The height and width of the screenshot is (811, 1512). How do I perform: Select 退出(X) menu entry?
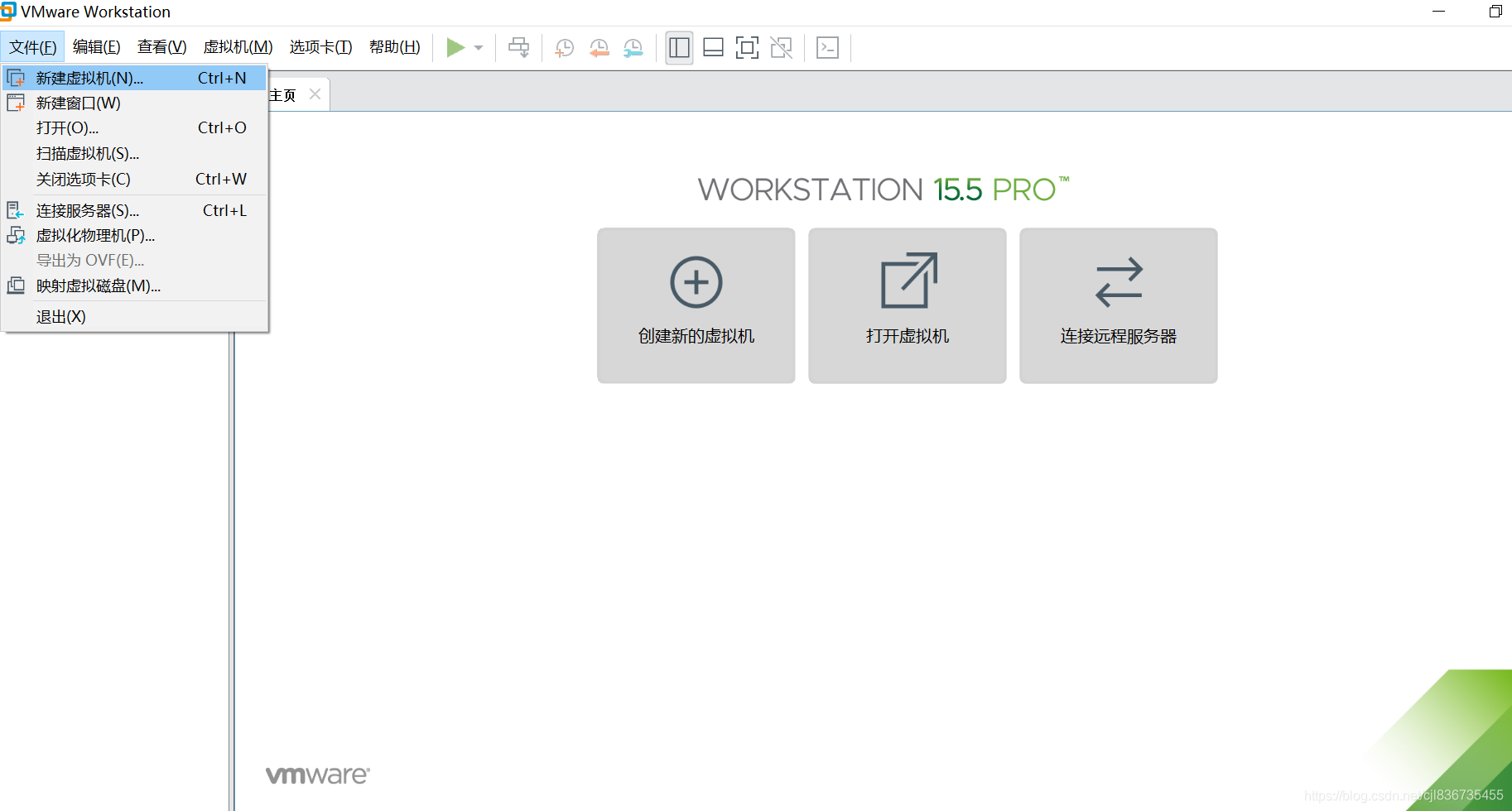click(x=135, y=316)
